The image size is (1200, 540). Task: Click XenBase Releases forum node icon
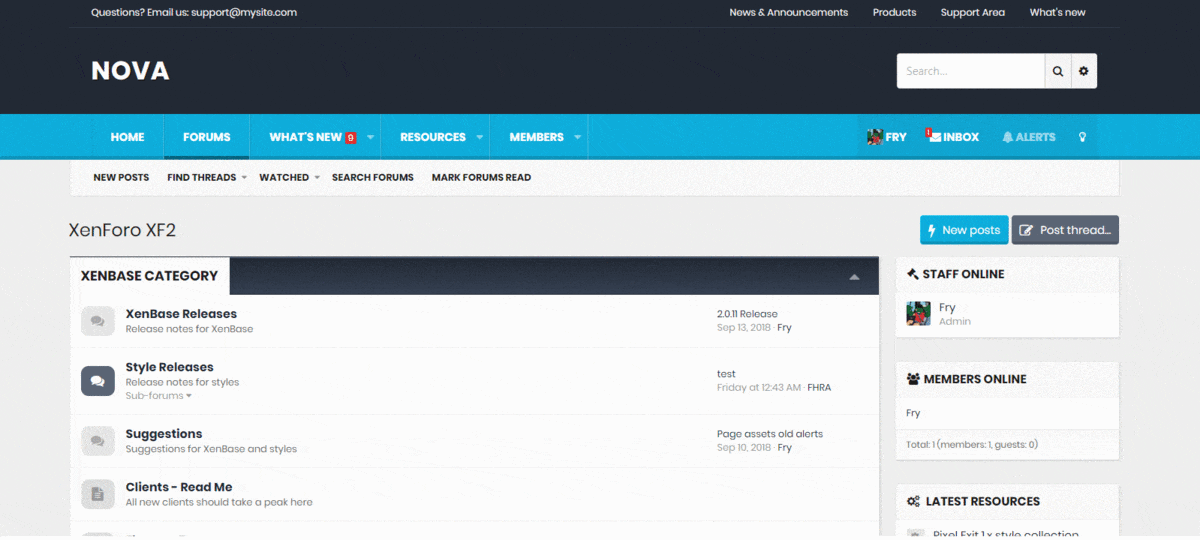click(98, 321)
